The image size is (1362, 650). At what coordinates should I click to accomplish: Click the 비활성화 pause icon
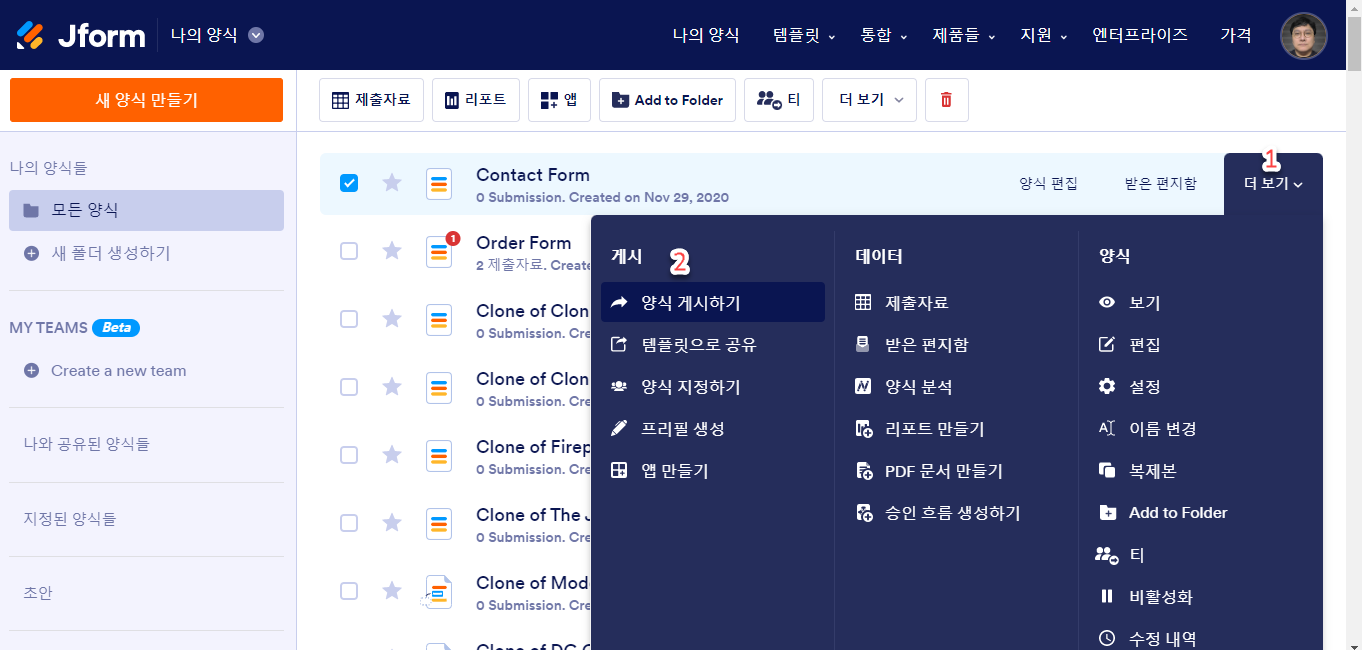tap(1107, 596)
